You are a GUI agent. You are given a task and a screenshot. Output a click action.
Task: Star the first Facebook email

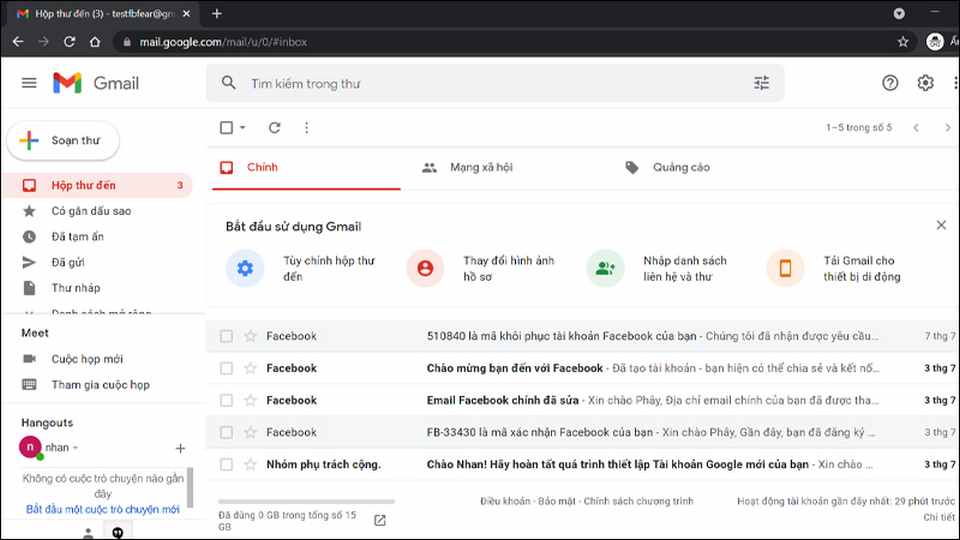(x=251, y=336)
